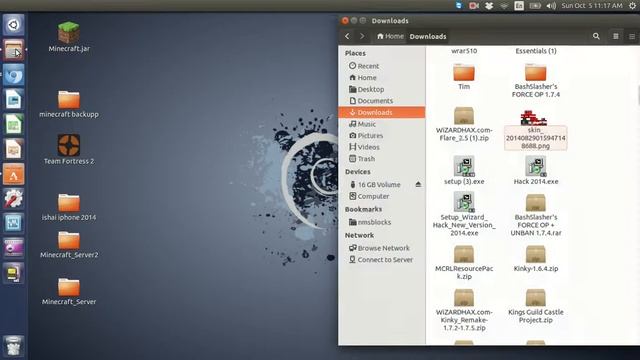Select Team Fortress 2 desktop shortcut
The height and width of the screenshot is (360, 640).
[69, 149]
